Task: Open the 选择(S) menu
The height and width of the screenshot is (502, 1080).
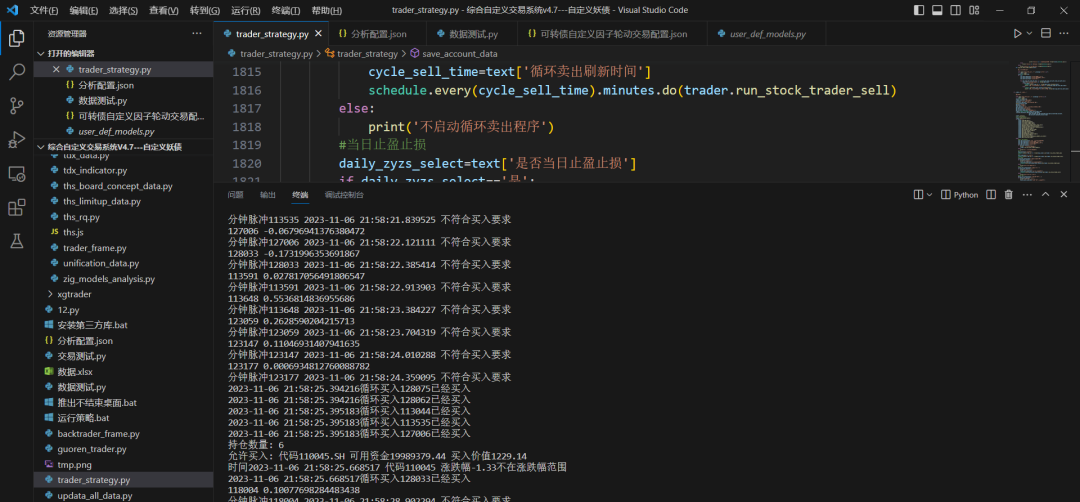Action: 123,10
